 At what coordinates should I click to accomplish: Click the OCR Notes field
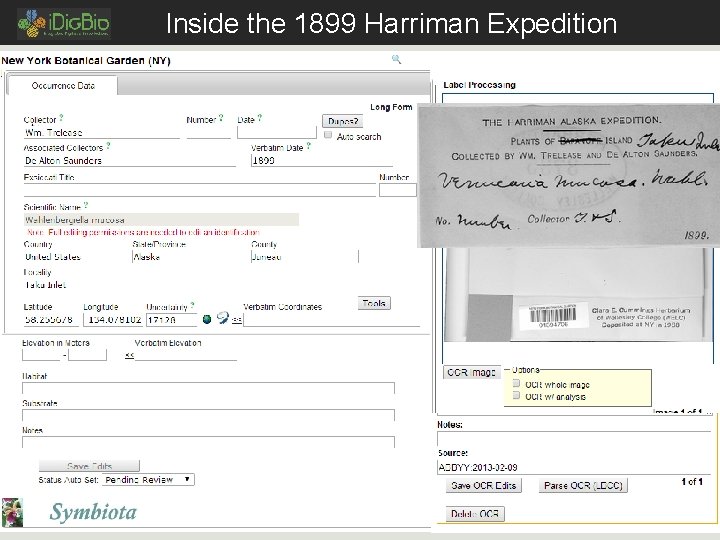click(x=574, y=439)
